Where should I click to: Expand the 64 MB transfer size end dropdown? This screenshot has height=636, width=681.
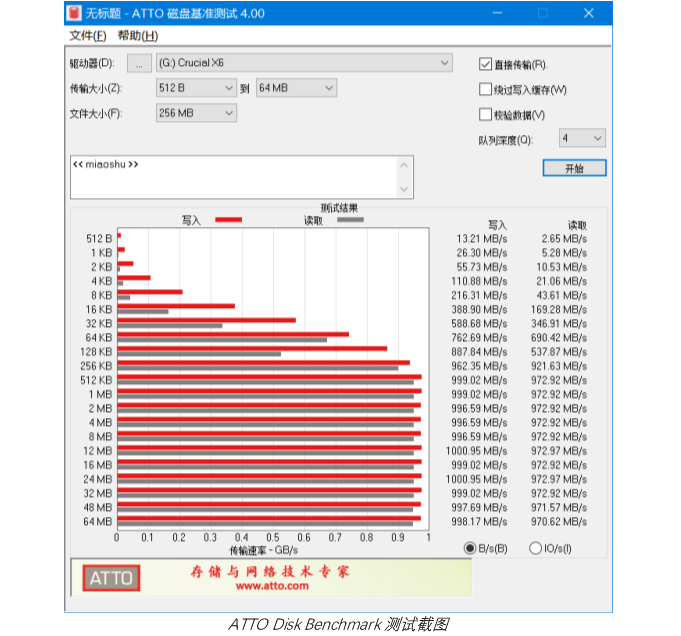coord(296,88)
